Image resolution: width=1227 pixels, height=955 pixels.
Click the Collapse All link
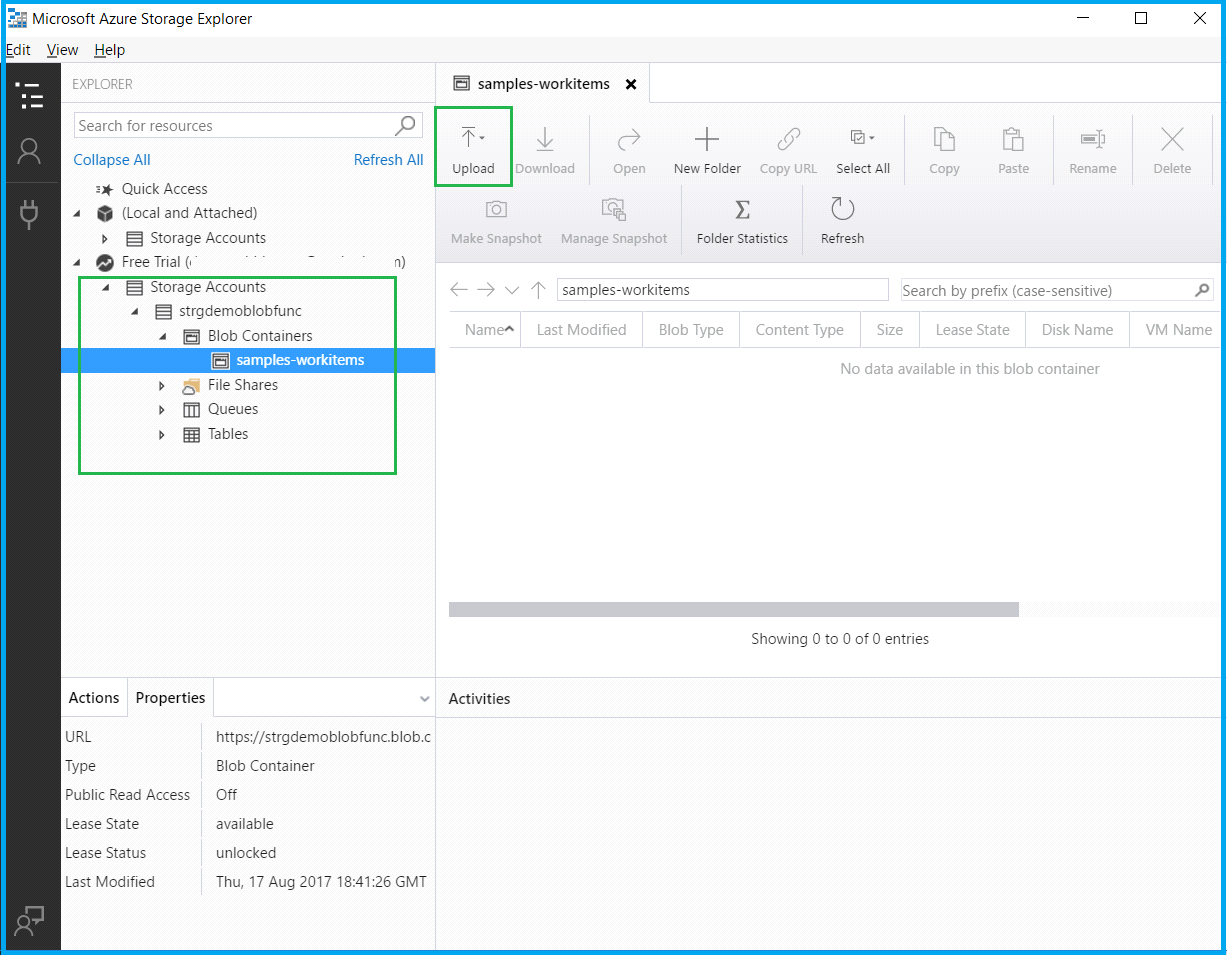click(112, 160)
